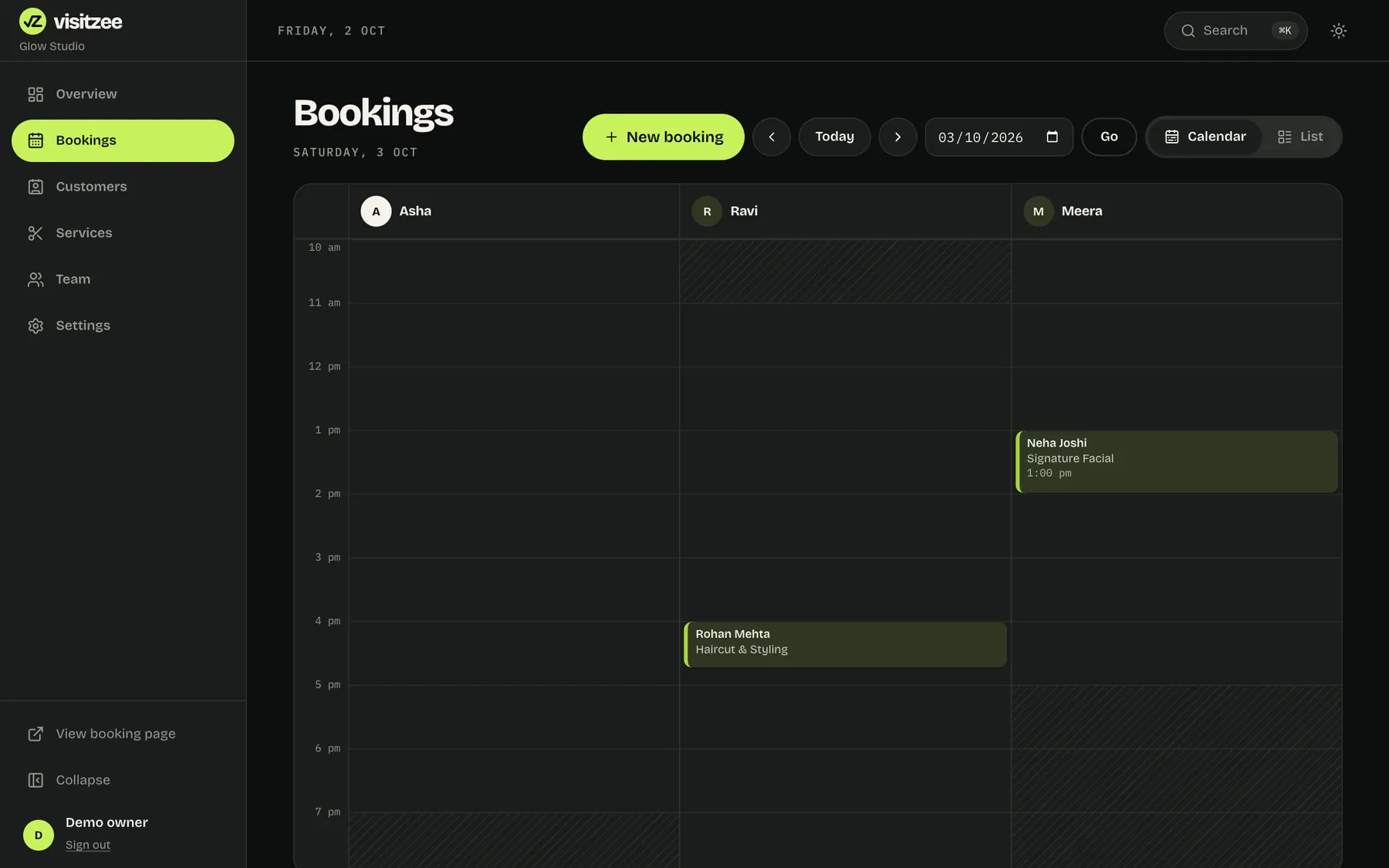Screen dimensions: 1389x868
Task: Open the Overview page
Action: [123, 94]
